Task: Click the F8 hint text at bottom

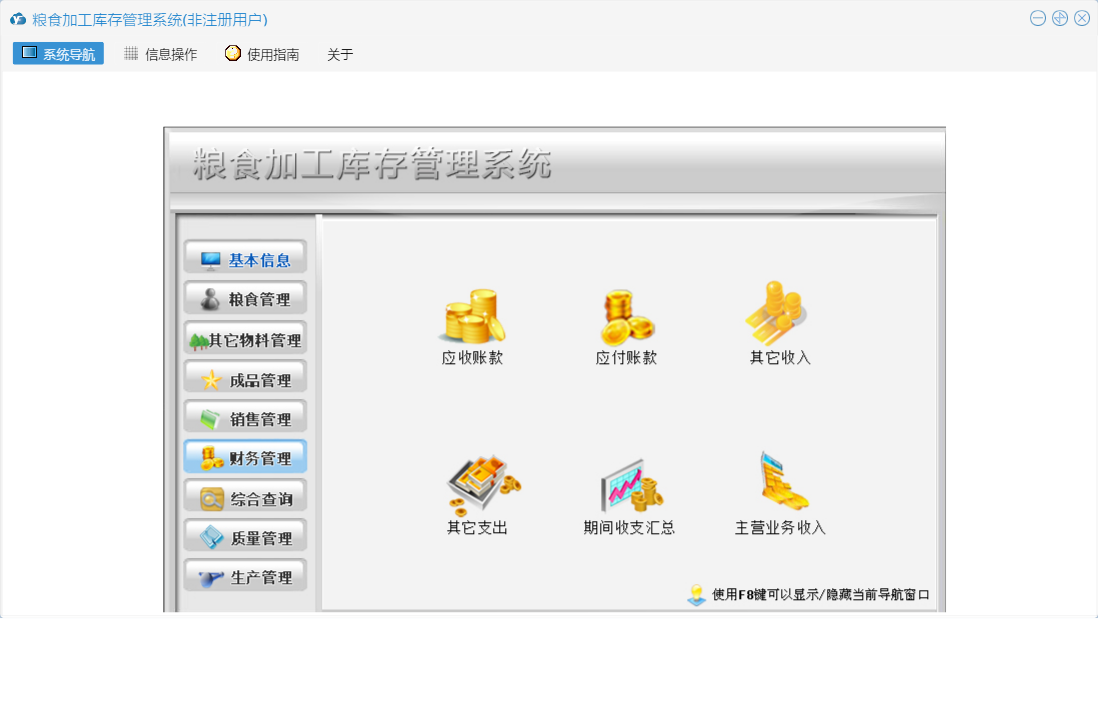Action: tap(821, 594)
